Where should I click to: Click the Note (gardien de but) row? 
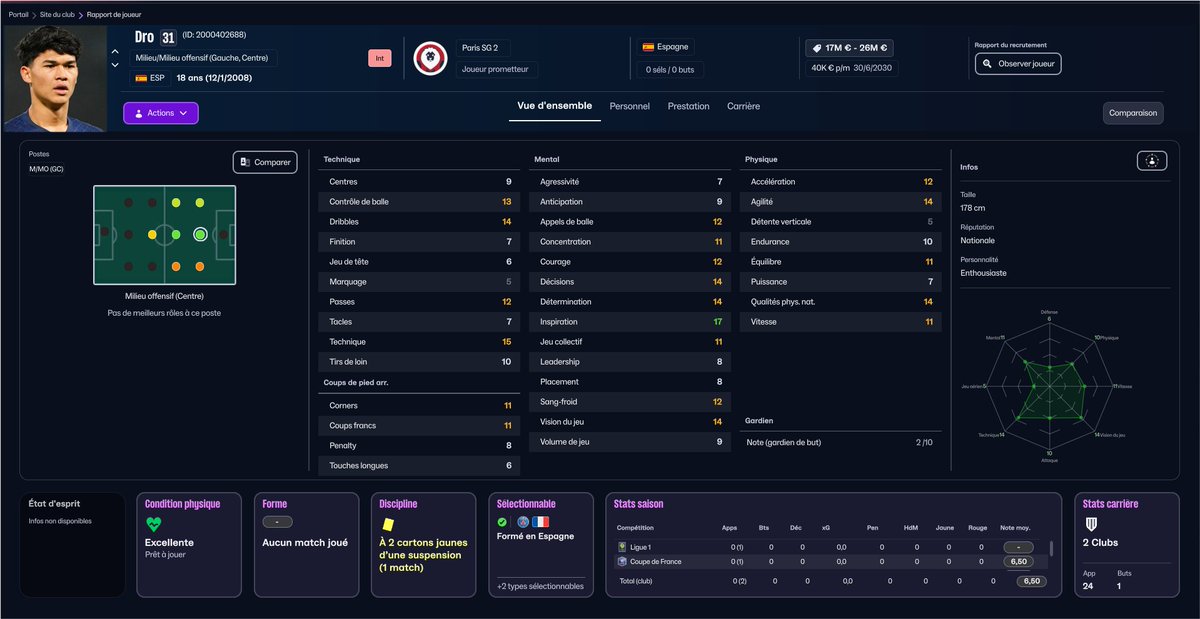841,442
